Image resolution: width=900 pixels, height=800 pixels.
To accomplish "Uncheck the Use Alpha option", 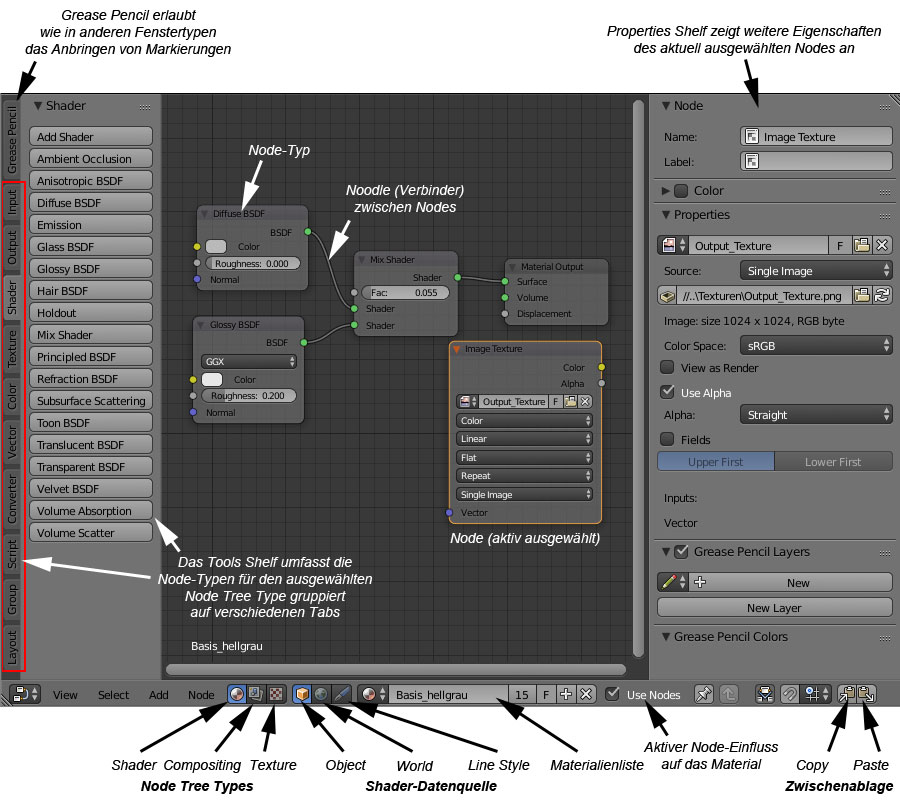I will pos(665,392).
